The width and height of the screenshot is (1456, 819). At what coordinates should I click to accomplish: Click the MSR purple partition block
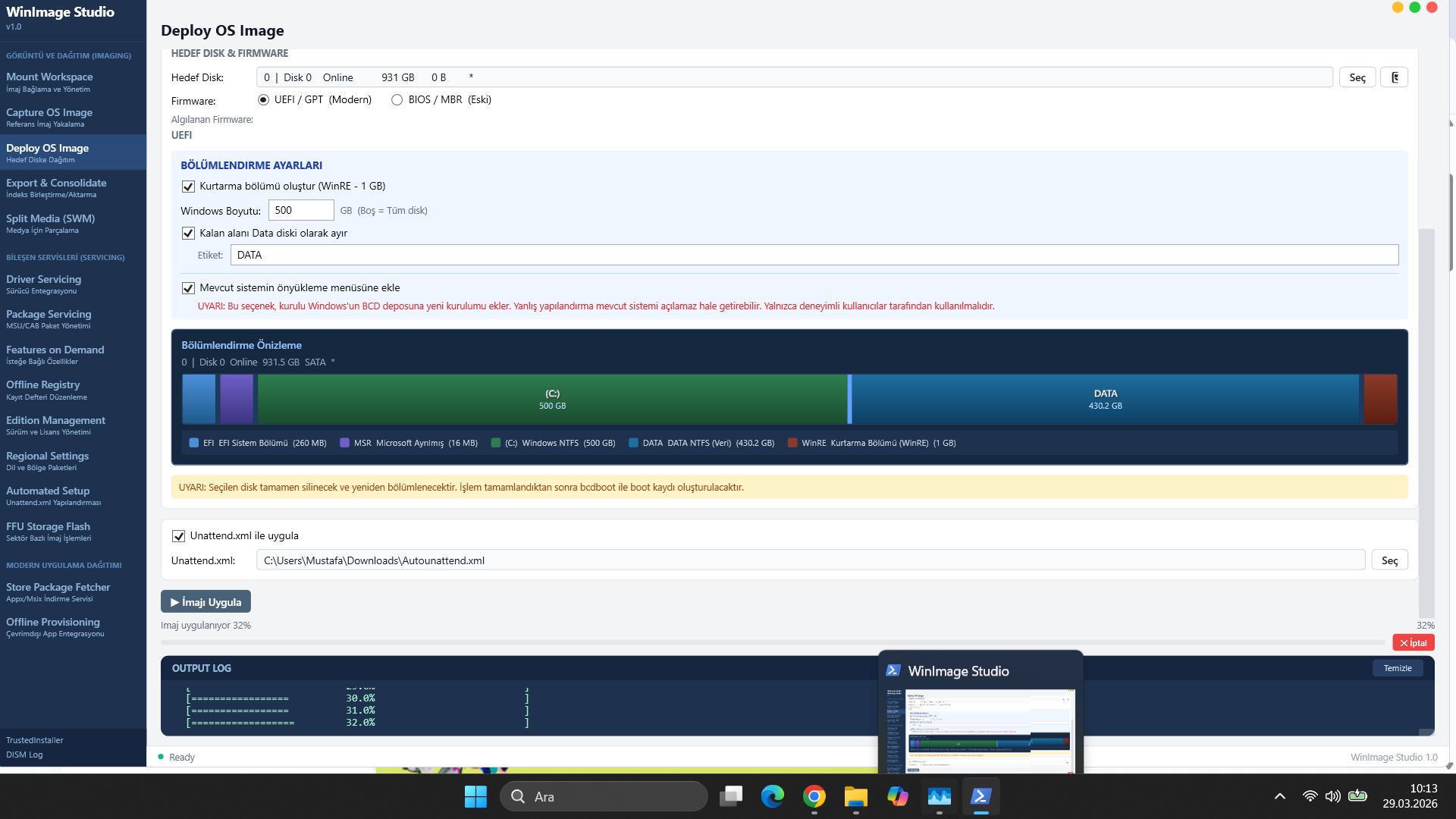coord(237,399)
